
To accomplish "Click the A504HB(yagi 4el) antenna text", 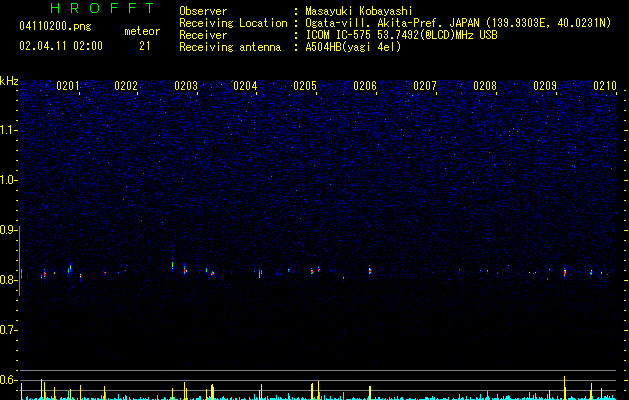I will [x=353, y=47].
